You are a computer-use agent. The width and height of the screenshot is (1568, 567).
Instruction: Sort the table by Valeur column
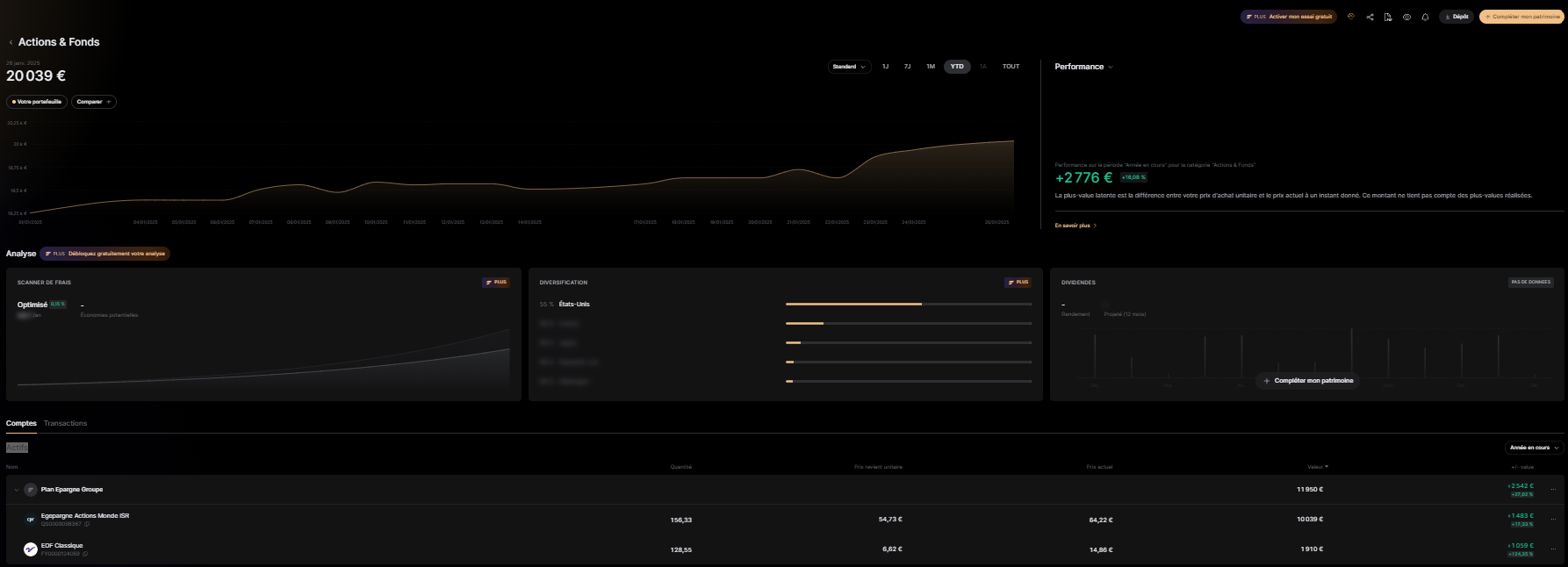1317,467
